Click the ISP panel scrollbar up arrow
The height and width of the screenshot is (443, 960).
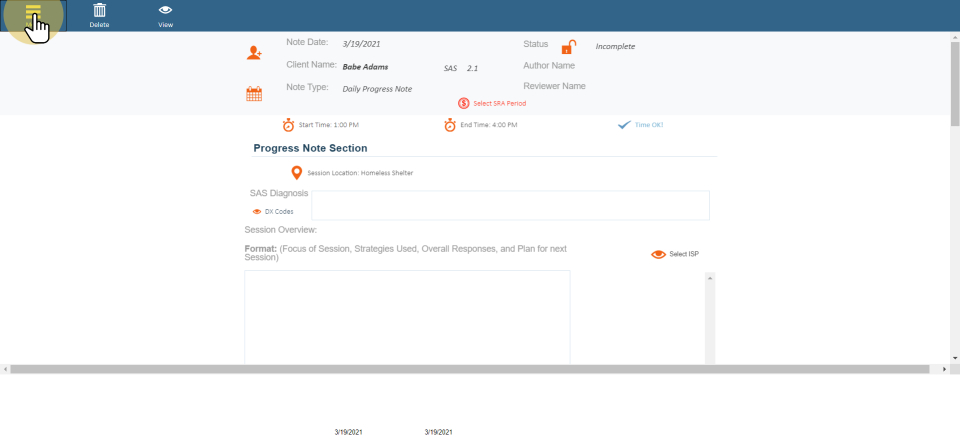[710, 277]
